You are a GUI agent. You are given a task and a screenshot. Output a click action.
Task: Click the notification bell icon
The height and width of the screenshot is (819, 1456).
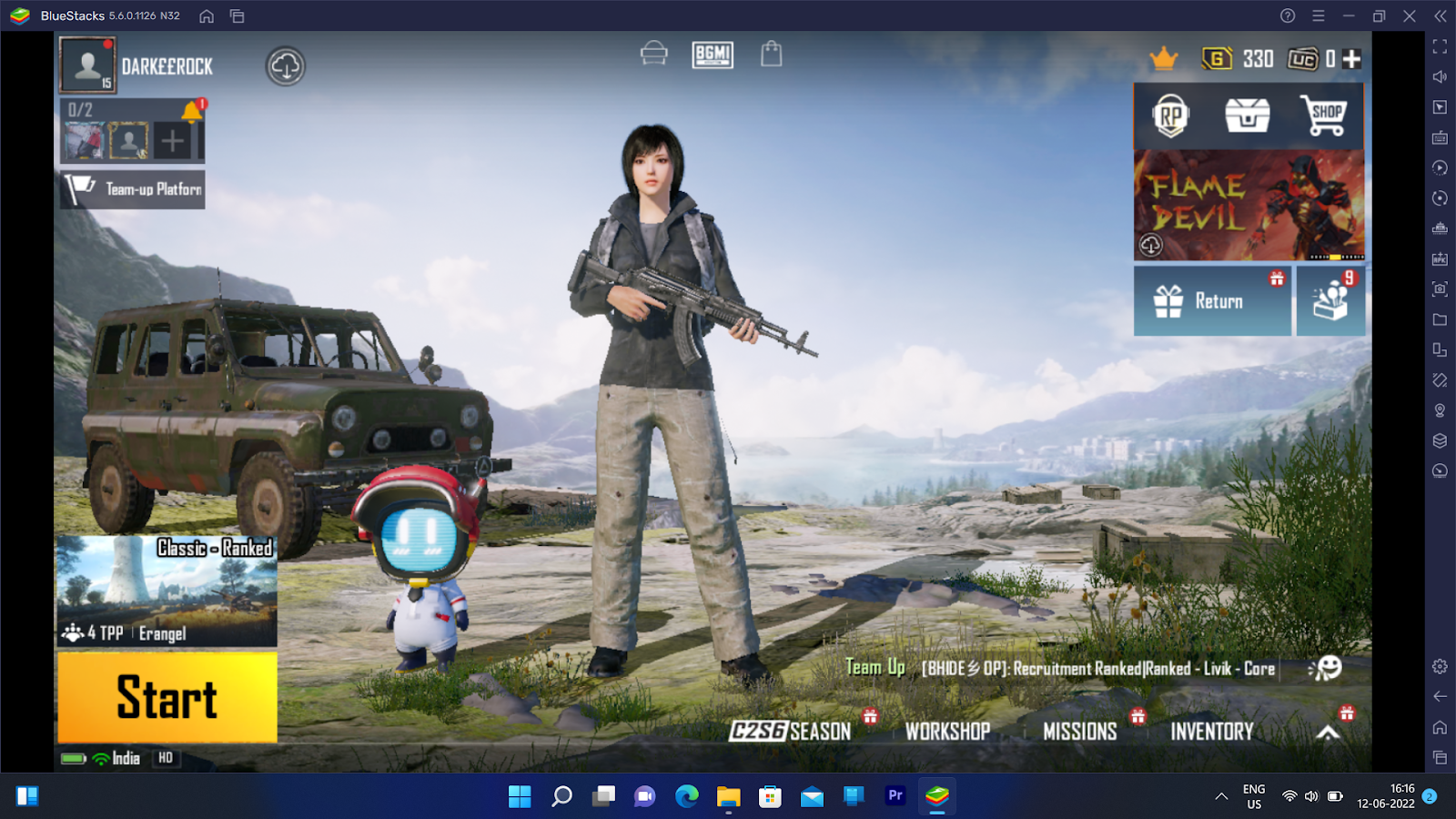pyautogui.click(x=193, y=112)
